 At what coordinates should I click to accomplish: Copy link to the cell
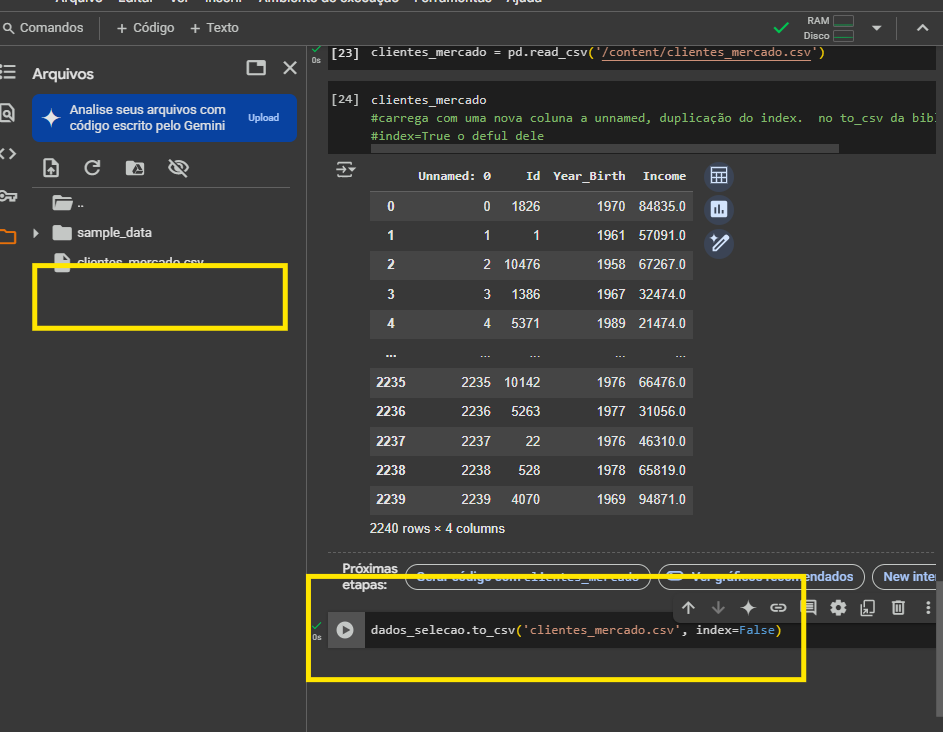pos(778,607)
